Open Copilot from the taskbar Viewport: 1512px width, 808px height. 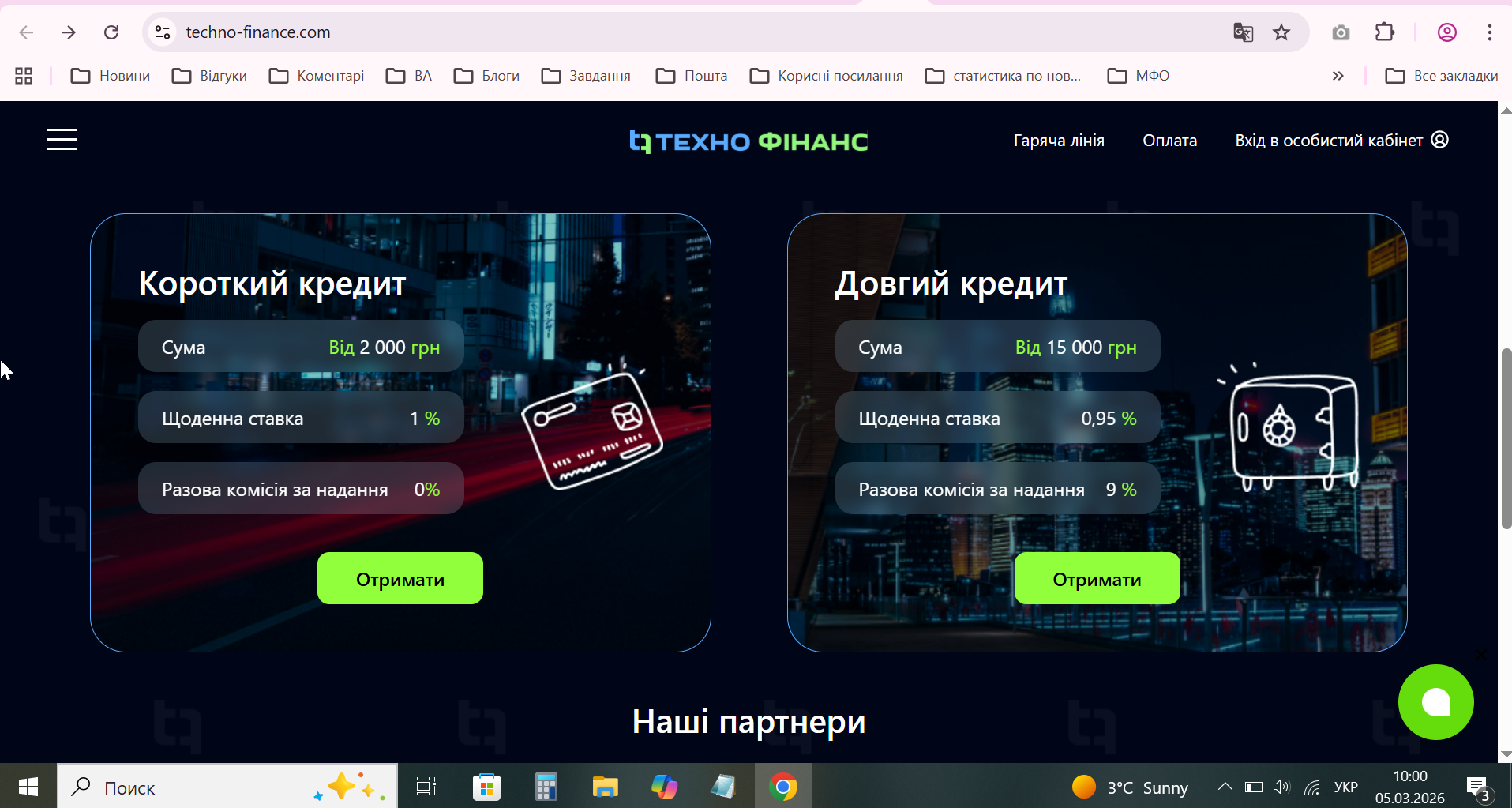664,787
